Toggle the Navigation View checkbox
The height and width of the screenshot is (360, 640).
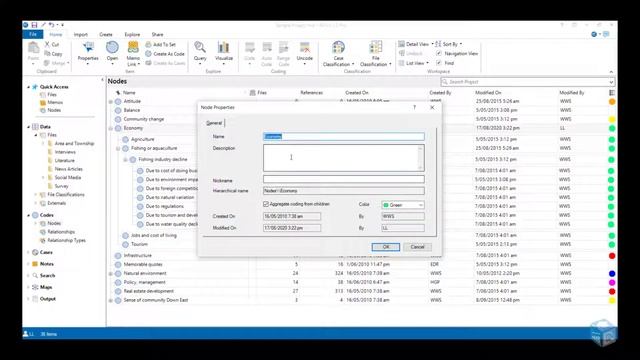tap(439, 53)
